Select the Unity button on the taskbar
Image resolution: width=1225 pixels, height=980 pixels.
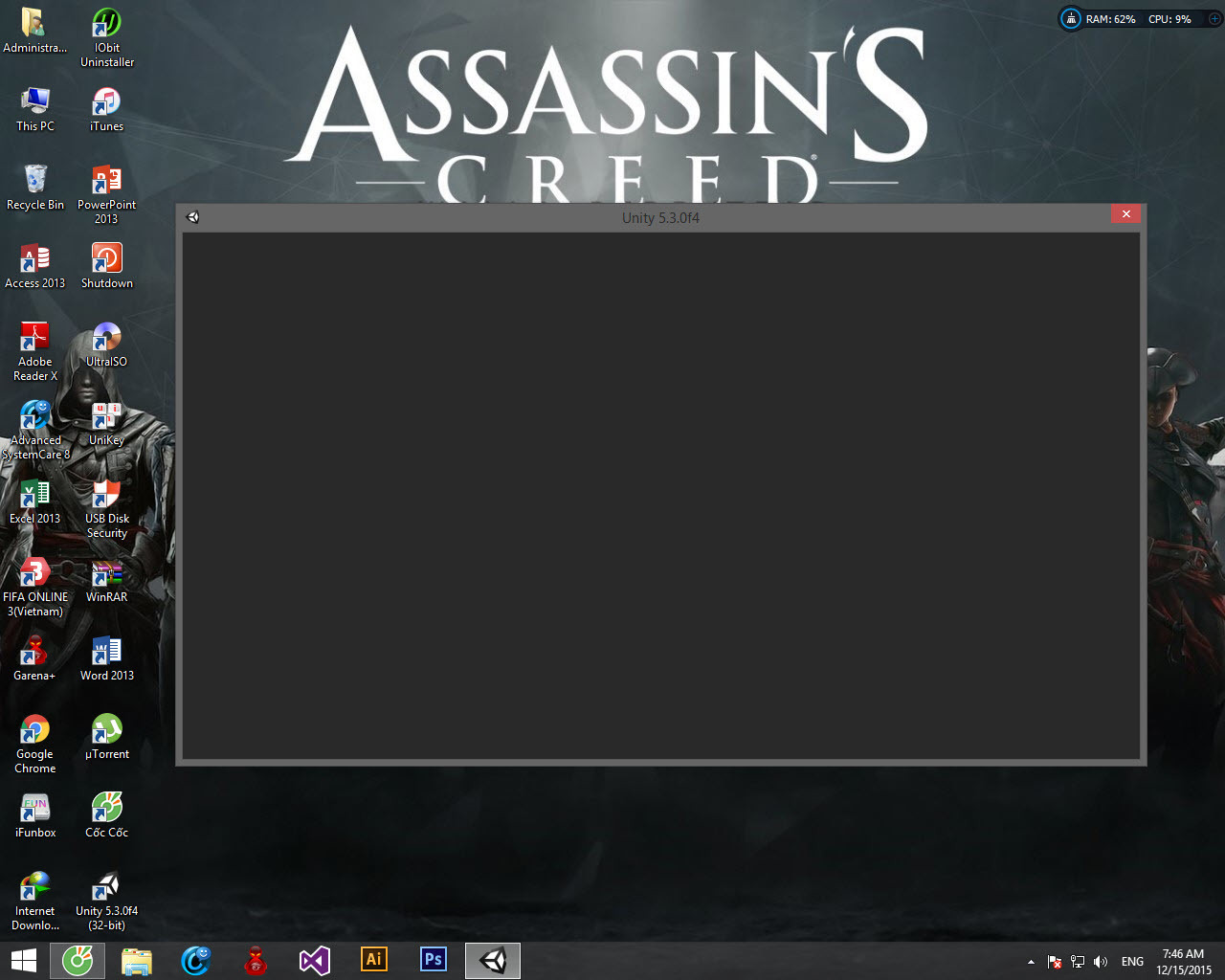(493, 960)
